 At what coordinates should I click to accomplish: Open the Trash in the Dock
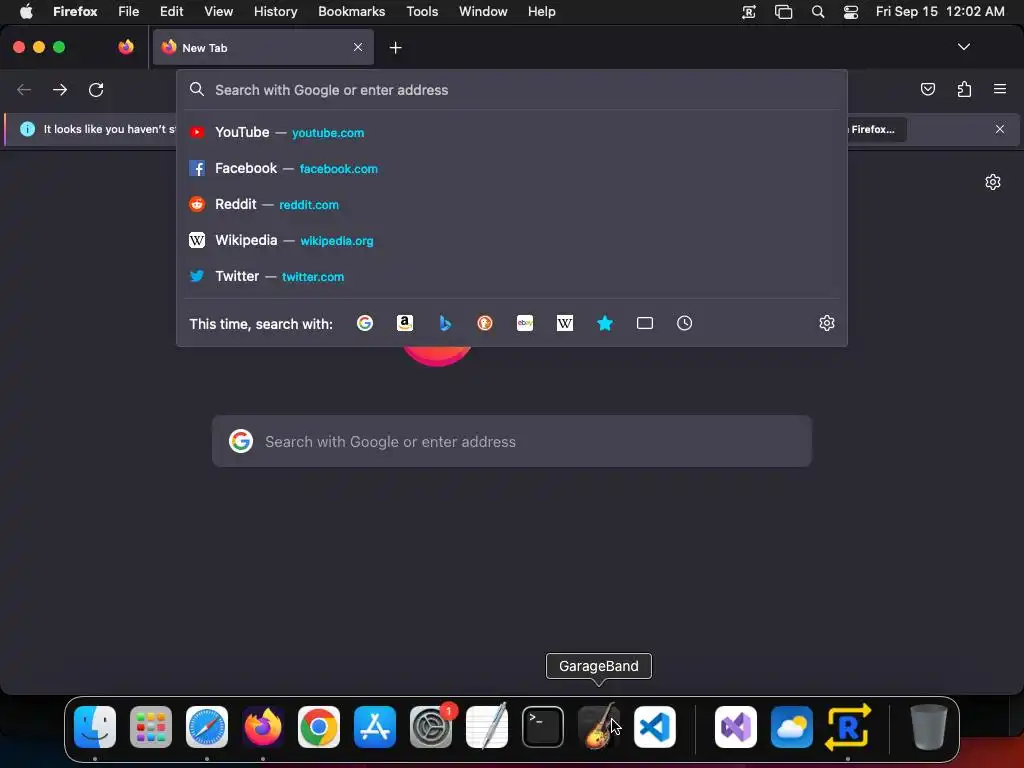coord(928,726)
